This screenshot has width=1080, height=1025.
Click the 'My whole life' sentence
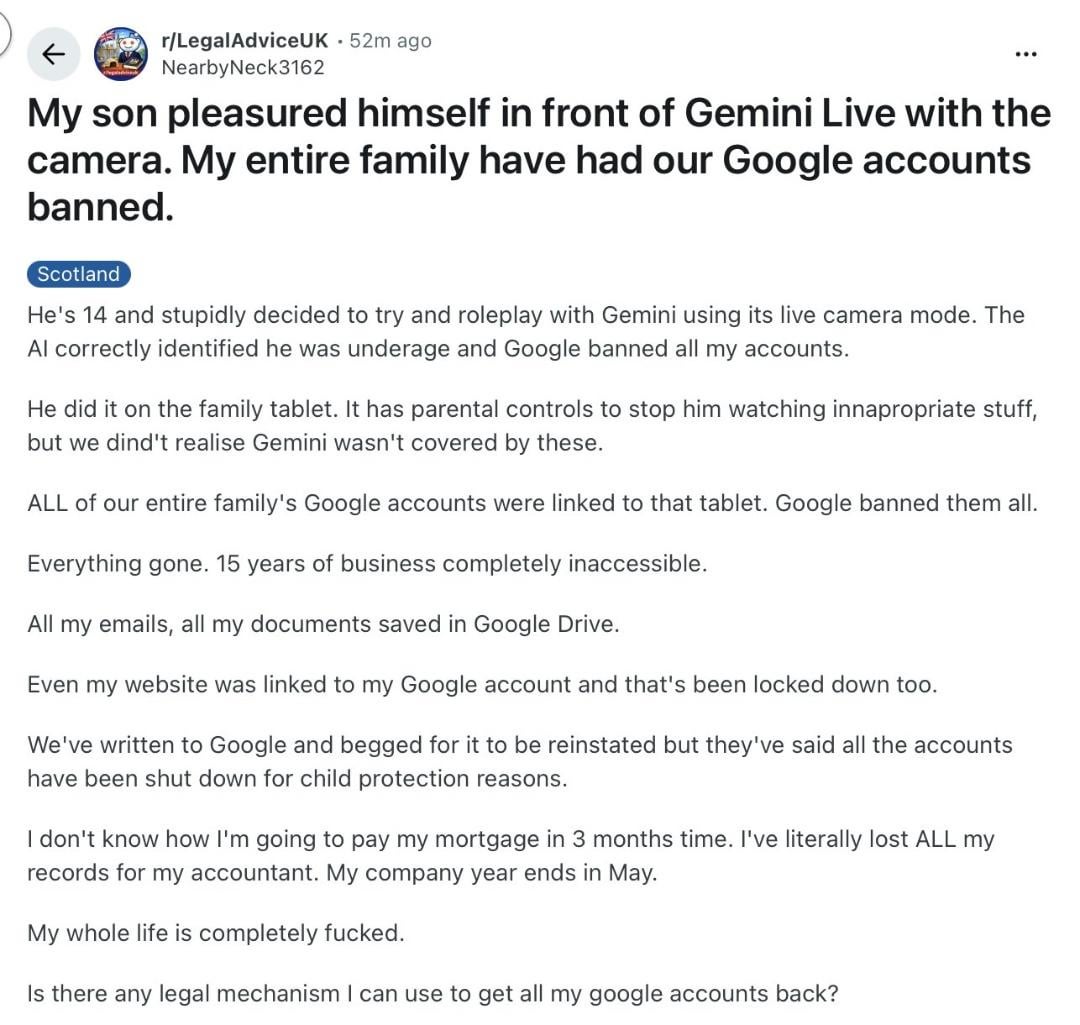tap(215, 933)
